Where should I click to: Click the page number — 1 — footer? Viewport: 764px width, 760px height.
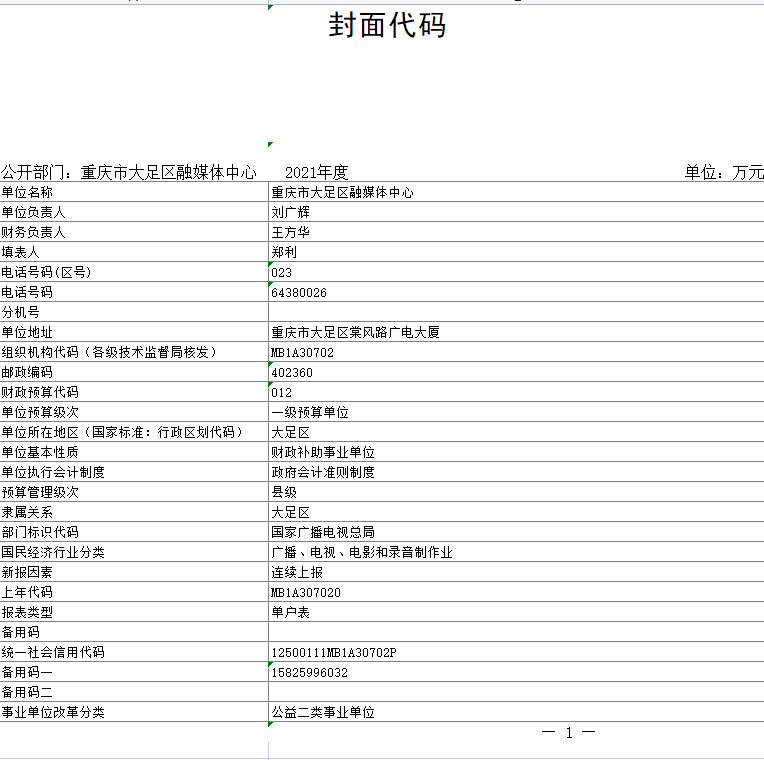(x=569, y=732)
